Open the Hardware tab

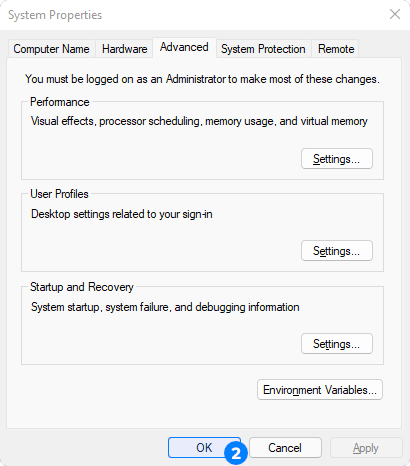[124, 49]
